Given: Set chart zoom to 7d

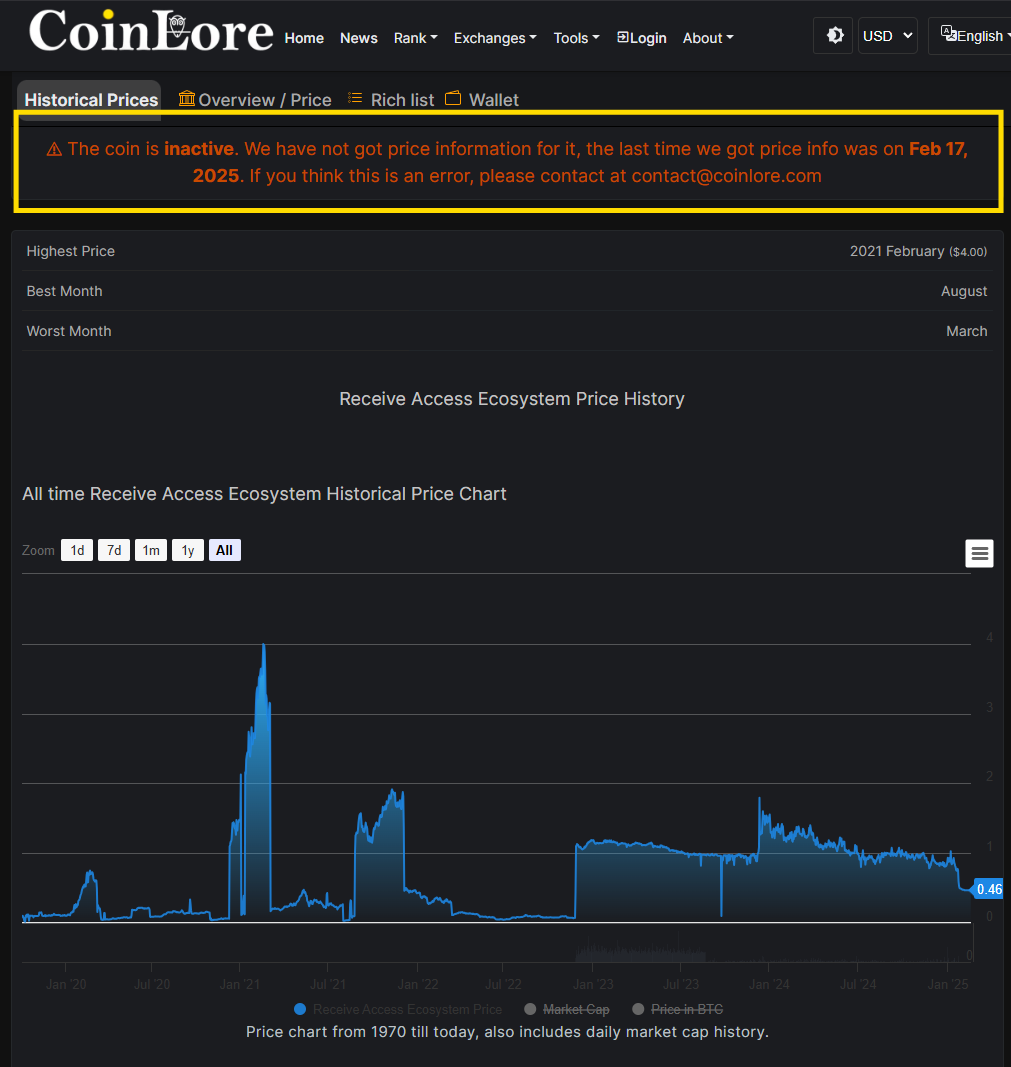Looking at the screenshot, I should point(114,550).
